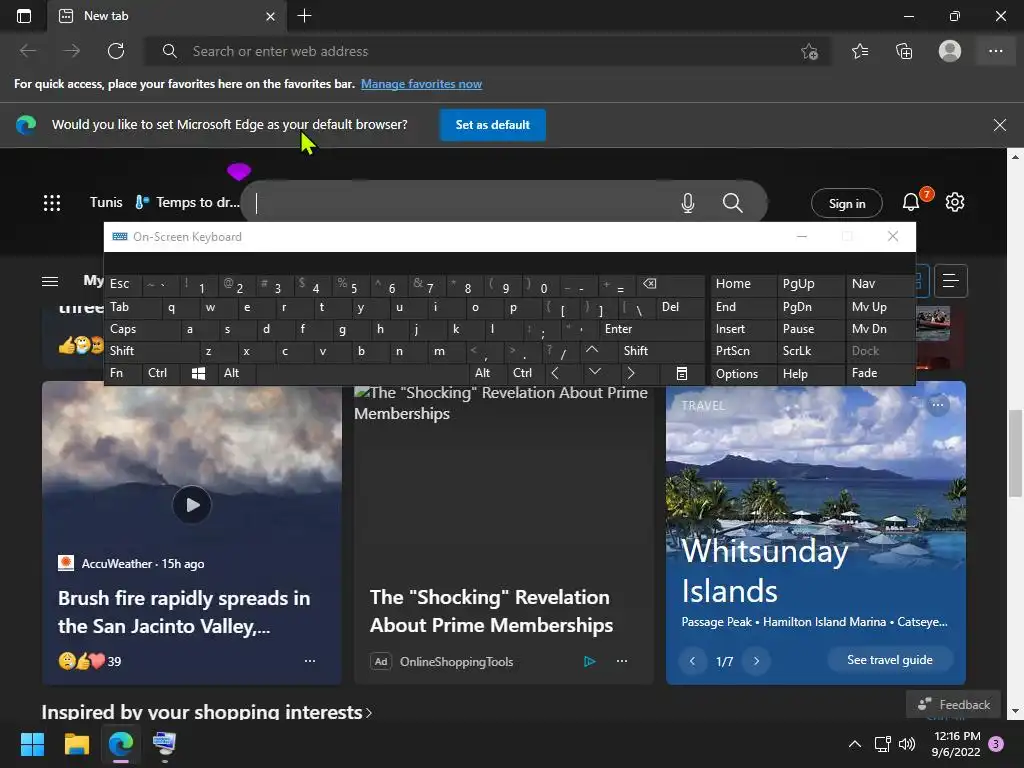Open Windows Start menu
The image size is (1024, 768).
pyautogui.click(x=32, y=744)
